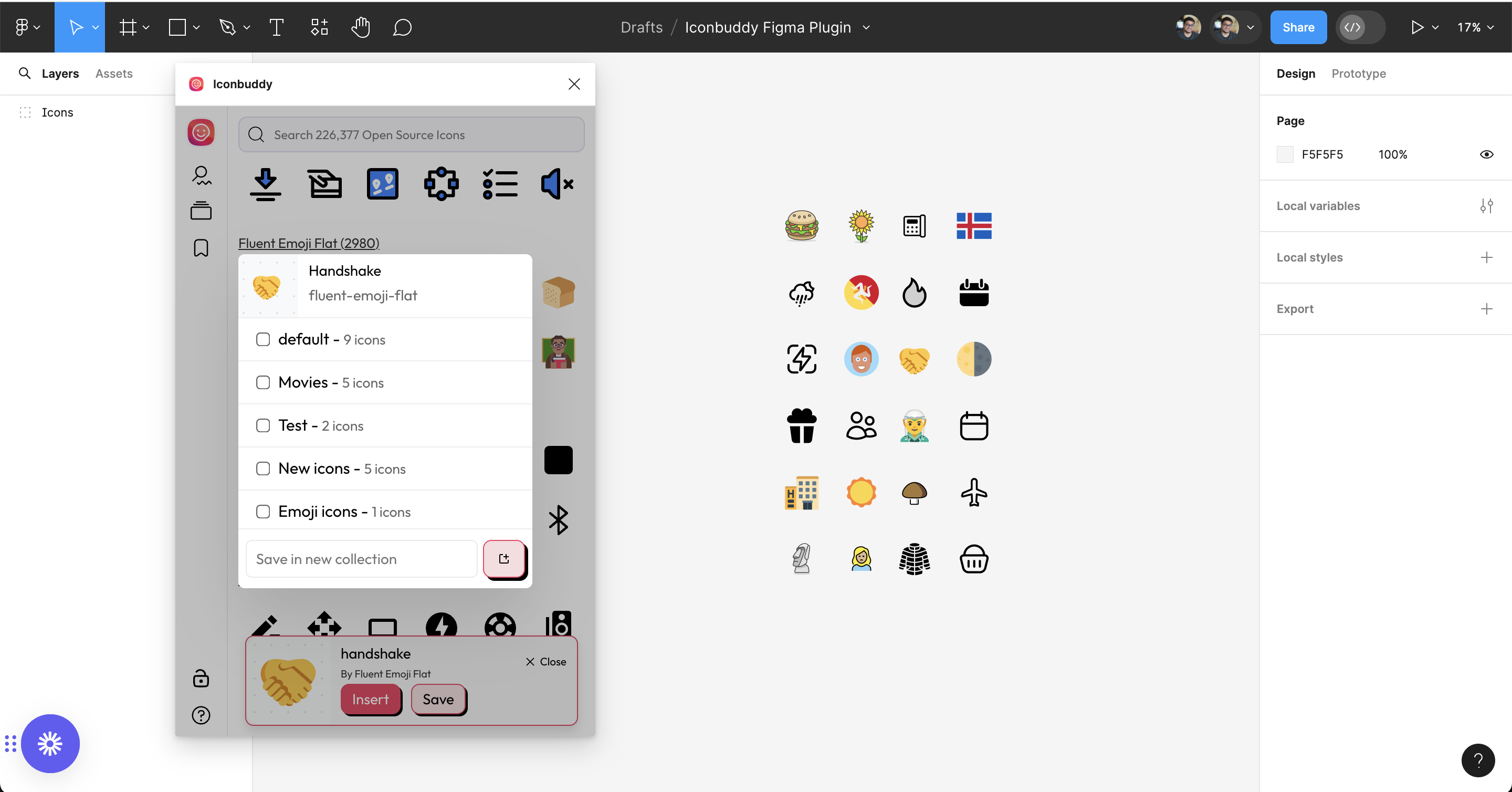Open the purple floating widget button
The width and height of the screenshot is (1512, 792).
[x=50, y=744]
